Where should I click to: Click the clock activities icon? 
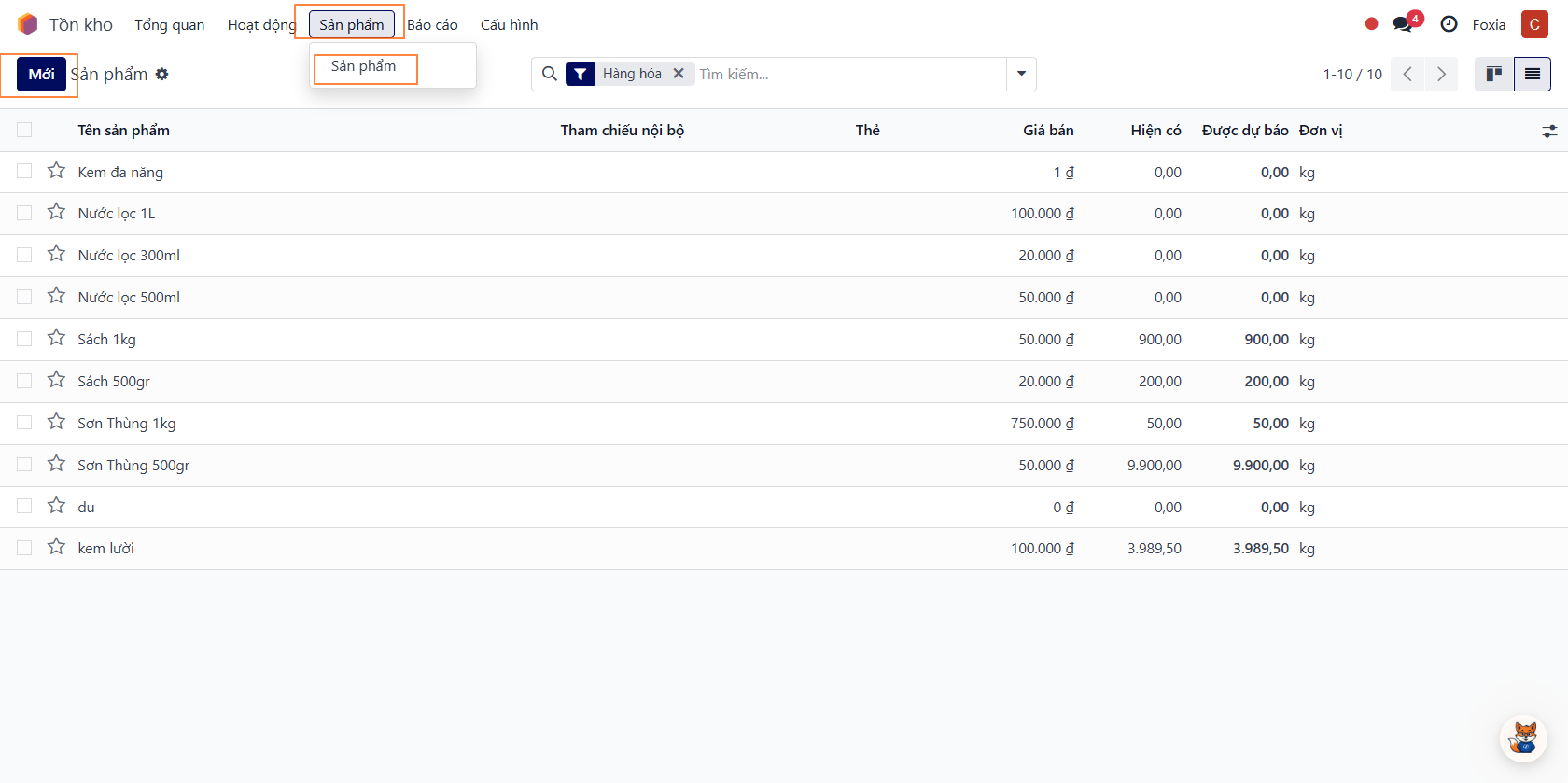point(1449,24)
